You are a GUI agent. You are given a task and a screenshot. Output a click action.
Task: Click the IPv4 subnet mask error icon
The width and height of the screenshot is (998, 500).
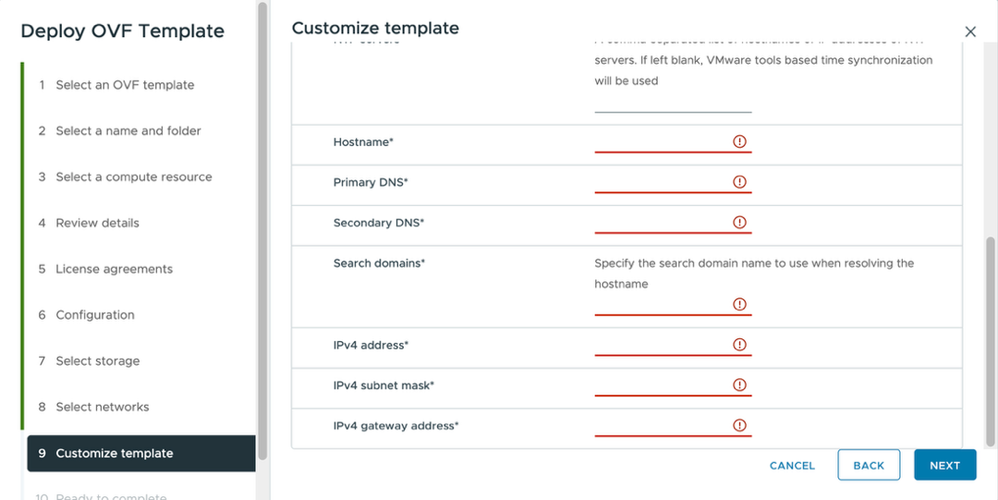pos(740,385)
